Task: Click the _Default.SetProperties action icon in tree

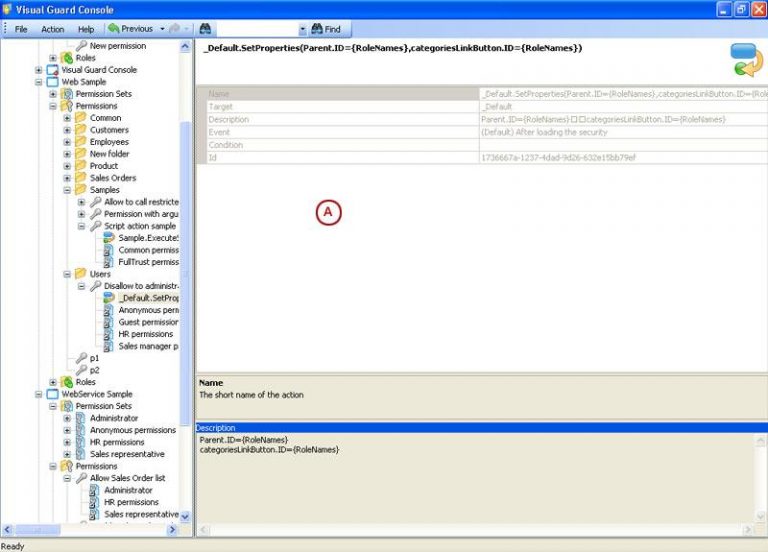Action: [109, 298]
